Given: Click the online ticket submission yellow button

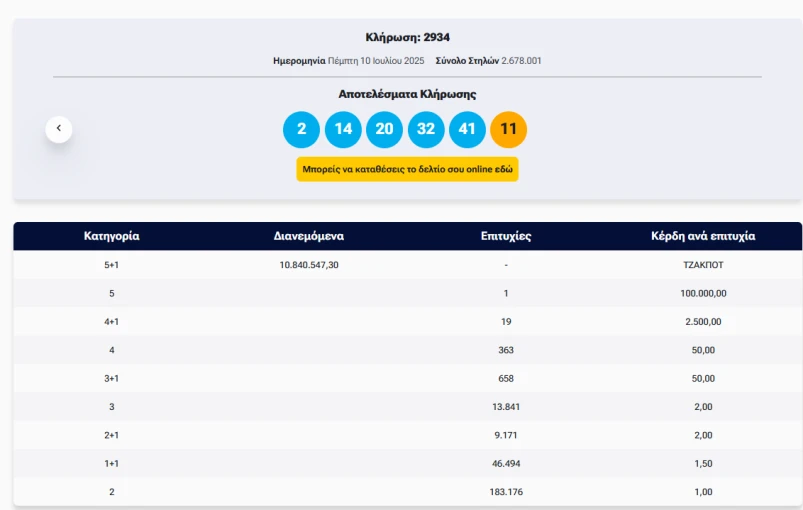Looking at the screenshot, I should point(407,169).
